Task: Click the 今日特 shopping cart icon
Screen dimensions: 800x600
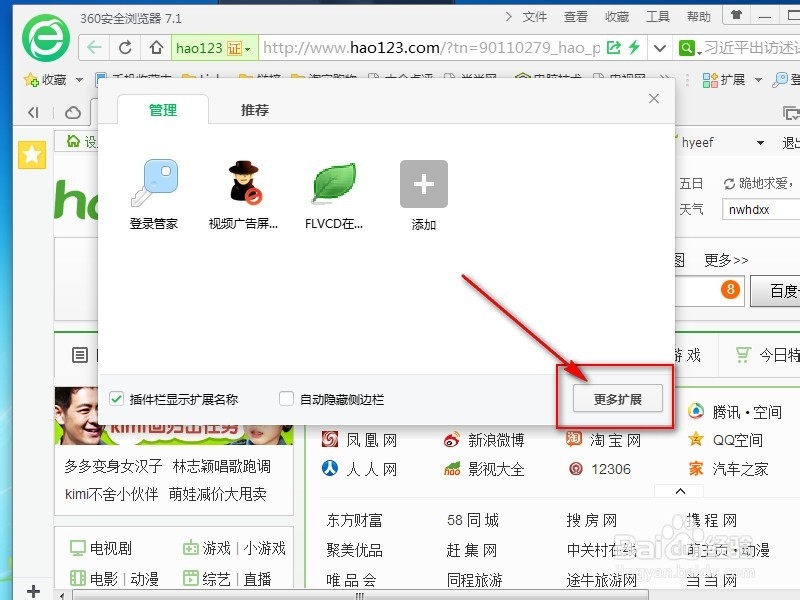Action: point(743,354)
